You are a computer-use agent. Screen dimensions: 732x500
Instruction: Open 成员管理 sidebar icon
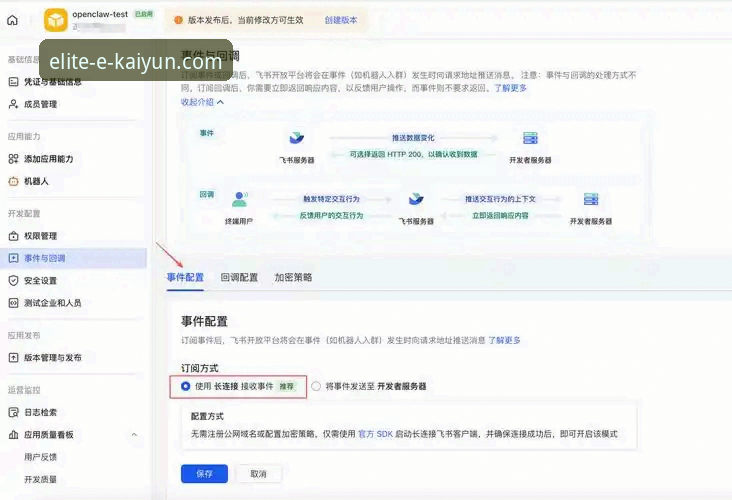14,104
